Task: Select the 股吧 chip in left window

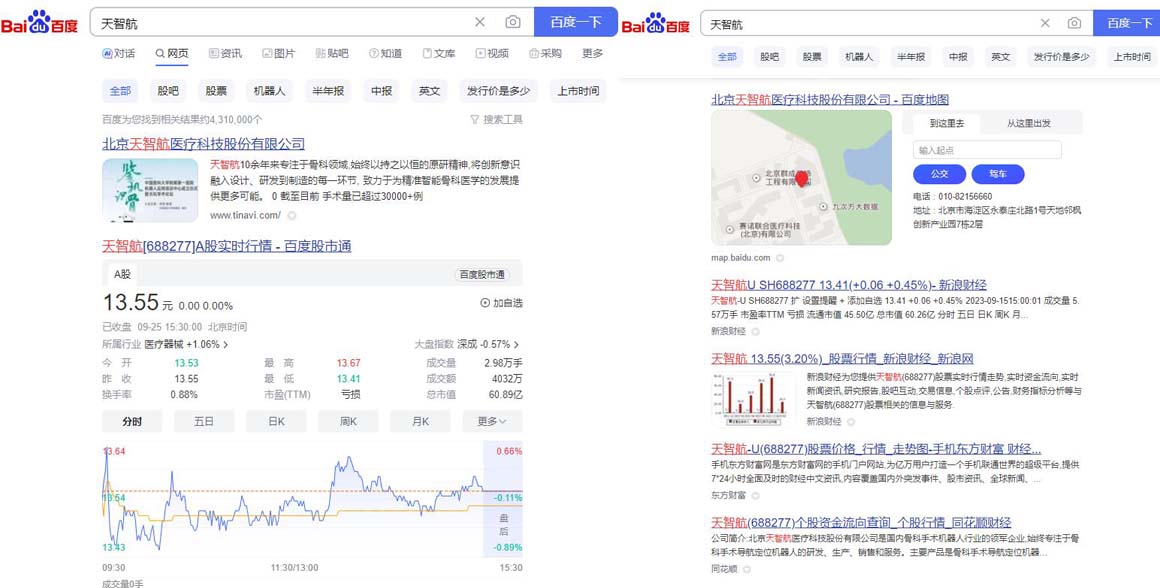Action: [x=168, y=91]
